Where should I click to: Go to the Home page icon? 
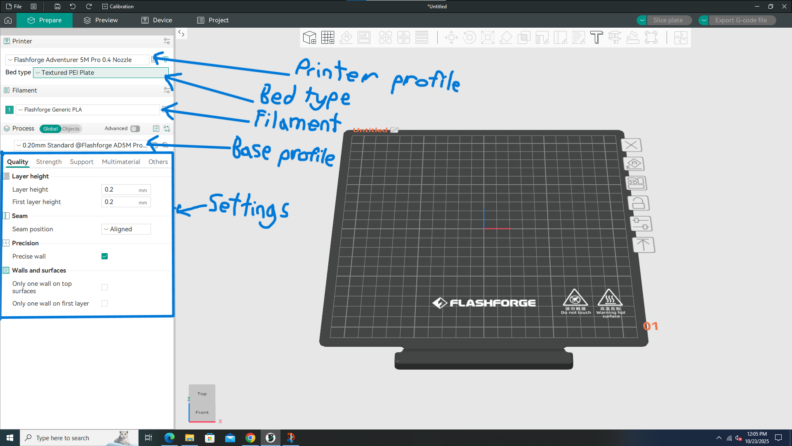[8, 20]
